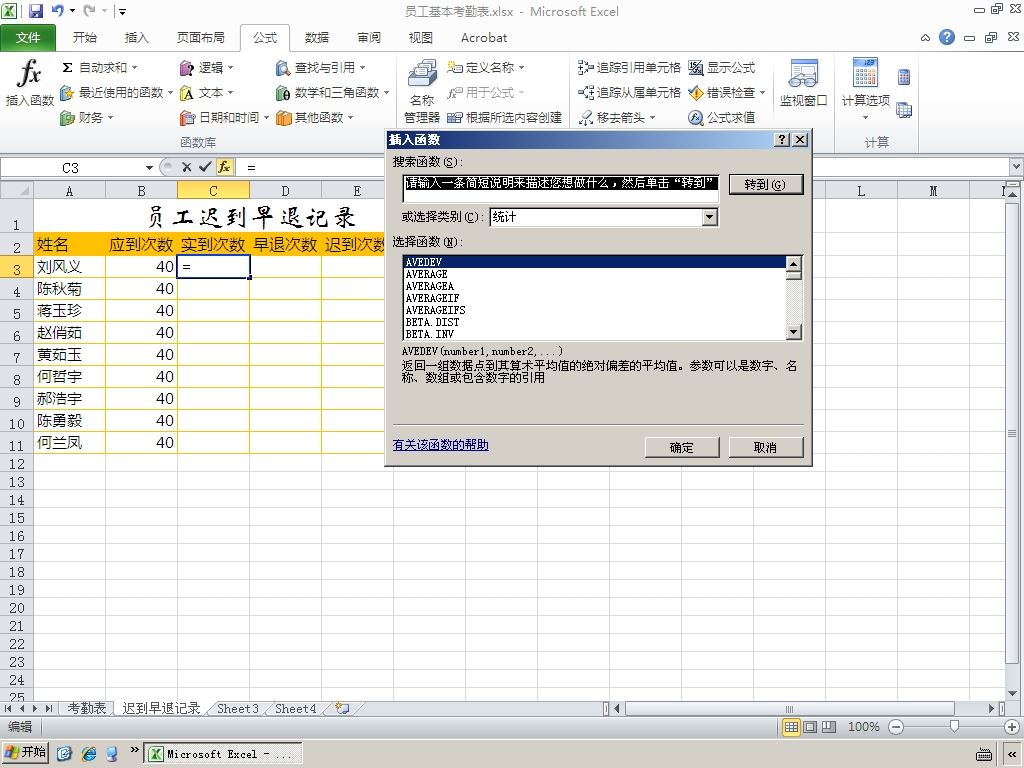This screenshot has height=768, width=1024.
Task: Click the fx button beside the formula bar
Action: pos(224,167)
